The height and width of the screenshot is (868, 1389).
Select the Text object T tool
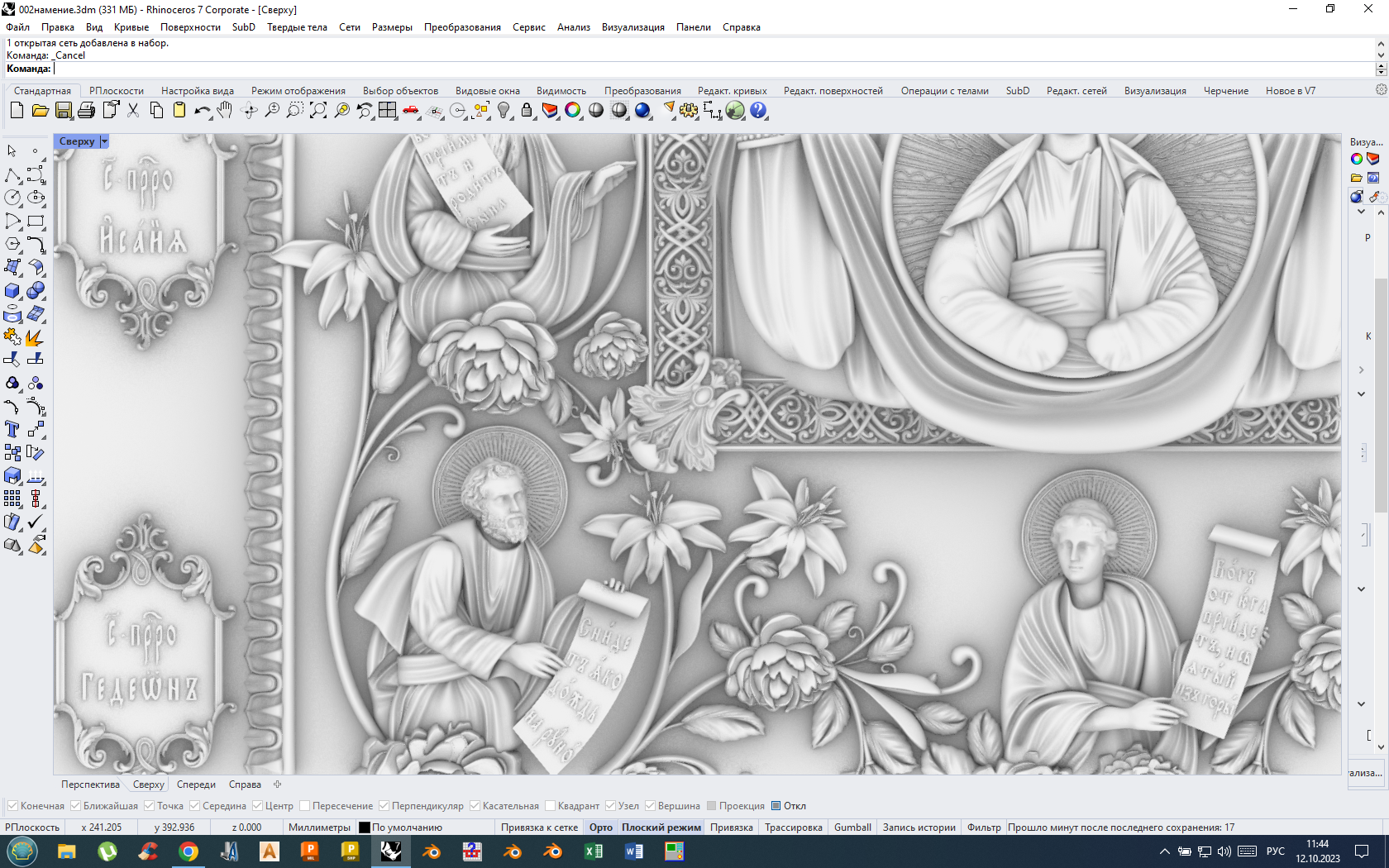12,429
